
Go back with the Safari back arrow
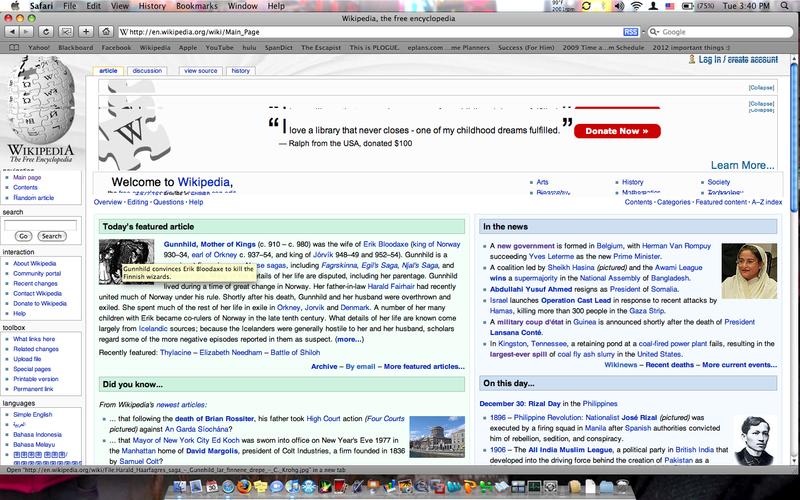(12, 32)
